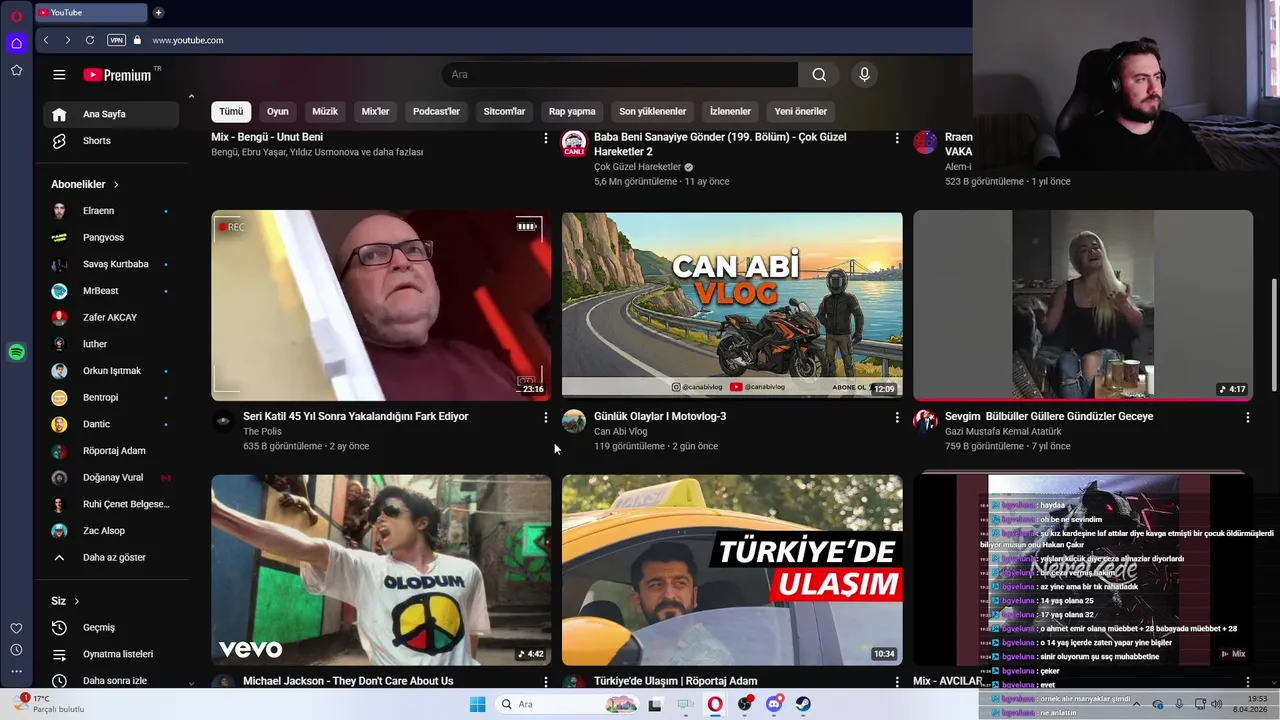
Task: Select the Yeni öneriler filter chip
Action: point(801,111)
